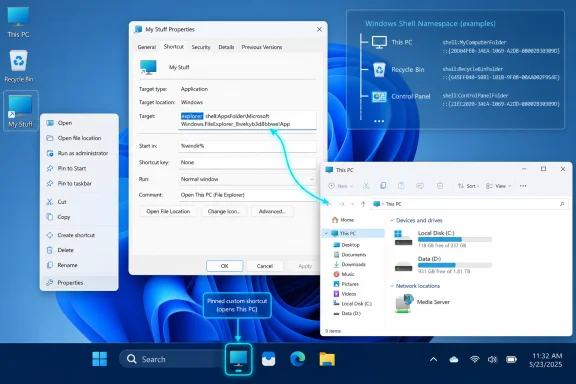576x384 pixels.
Task: Collapse the Network locations group
Action: pos(392,286)
